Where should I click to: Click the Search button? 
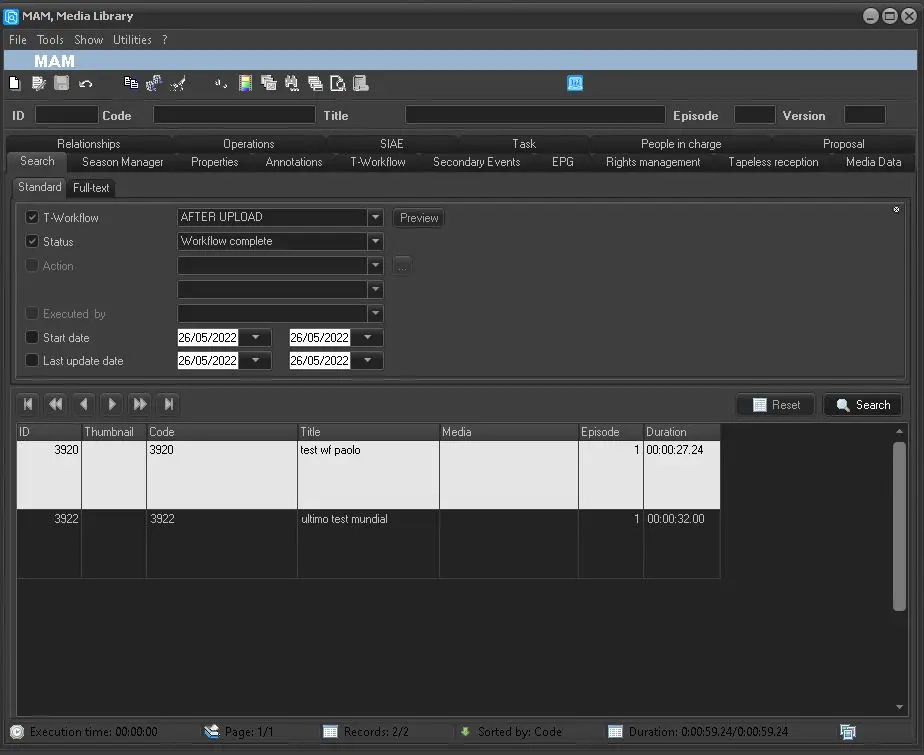862,405
